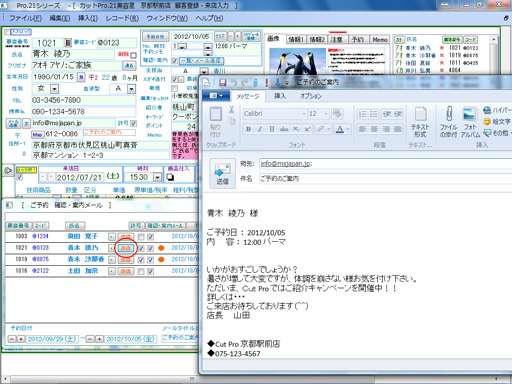Click the mail send button left of email address
Screen dimensions: 512x384
(x=14, y=123)
